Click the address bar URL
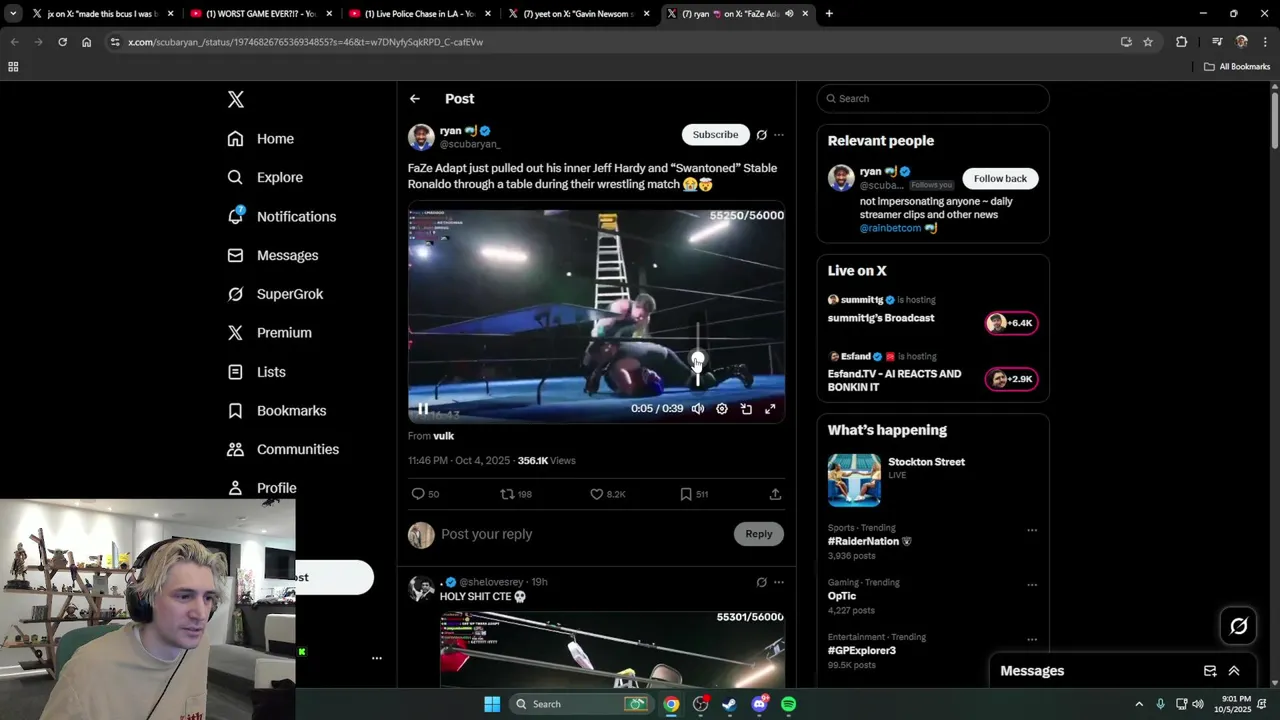The height and width of the screenshot is (720, 1280). 305,42
